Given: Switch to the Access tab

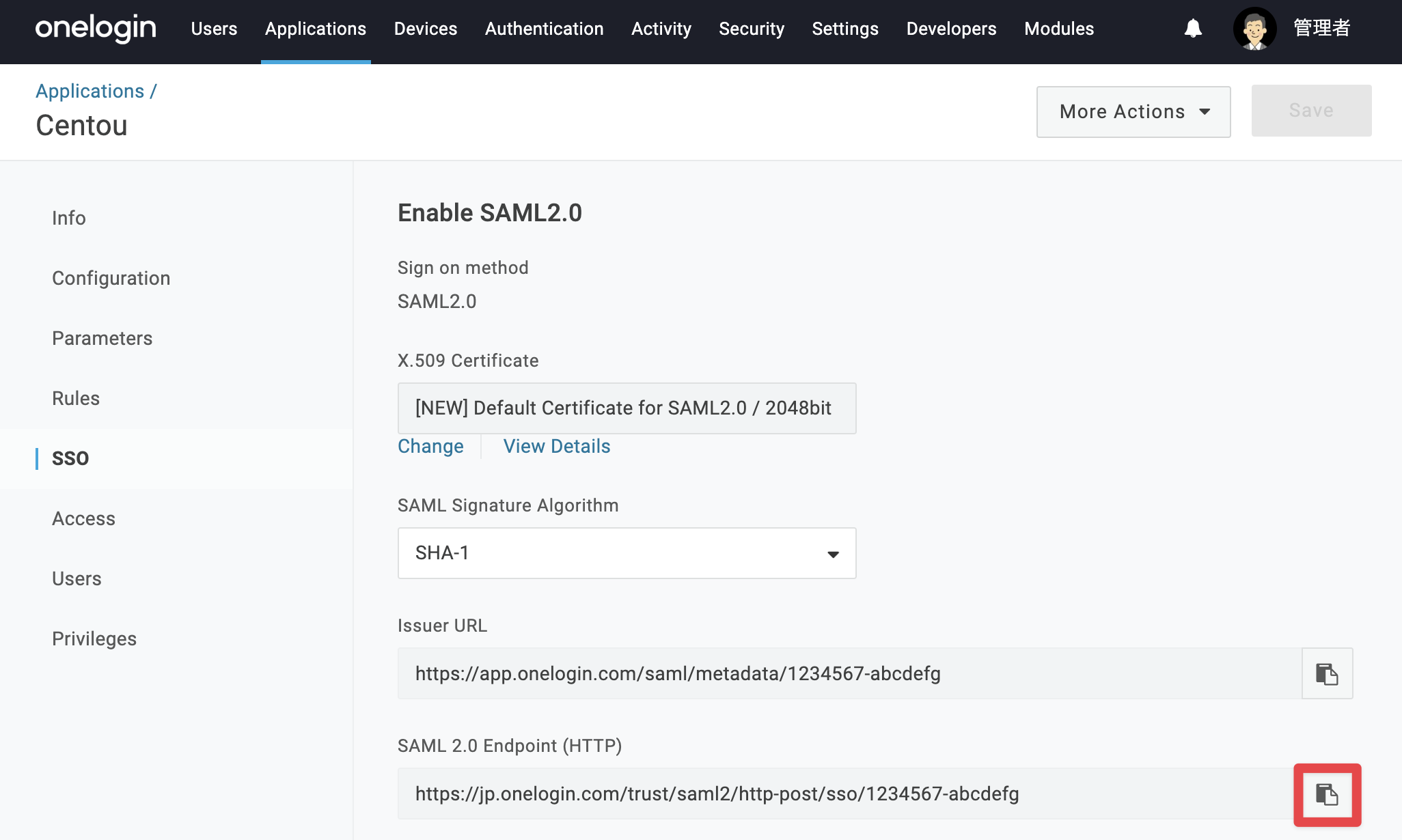Looking at the screenshot, I should pos(84,518).
